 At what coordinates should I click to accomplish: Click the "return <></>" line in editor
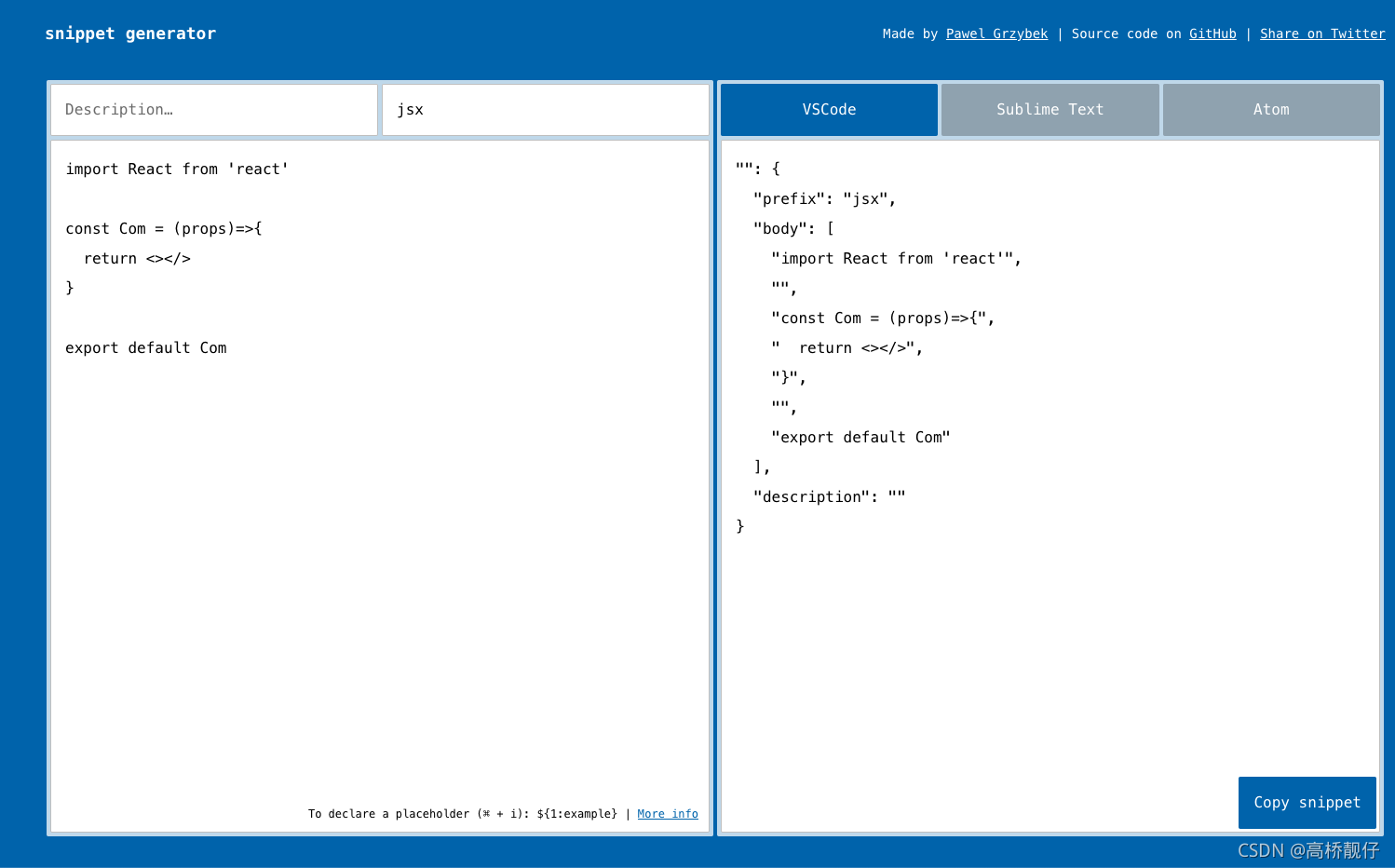(x=137, y=259)
